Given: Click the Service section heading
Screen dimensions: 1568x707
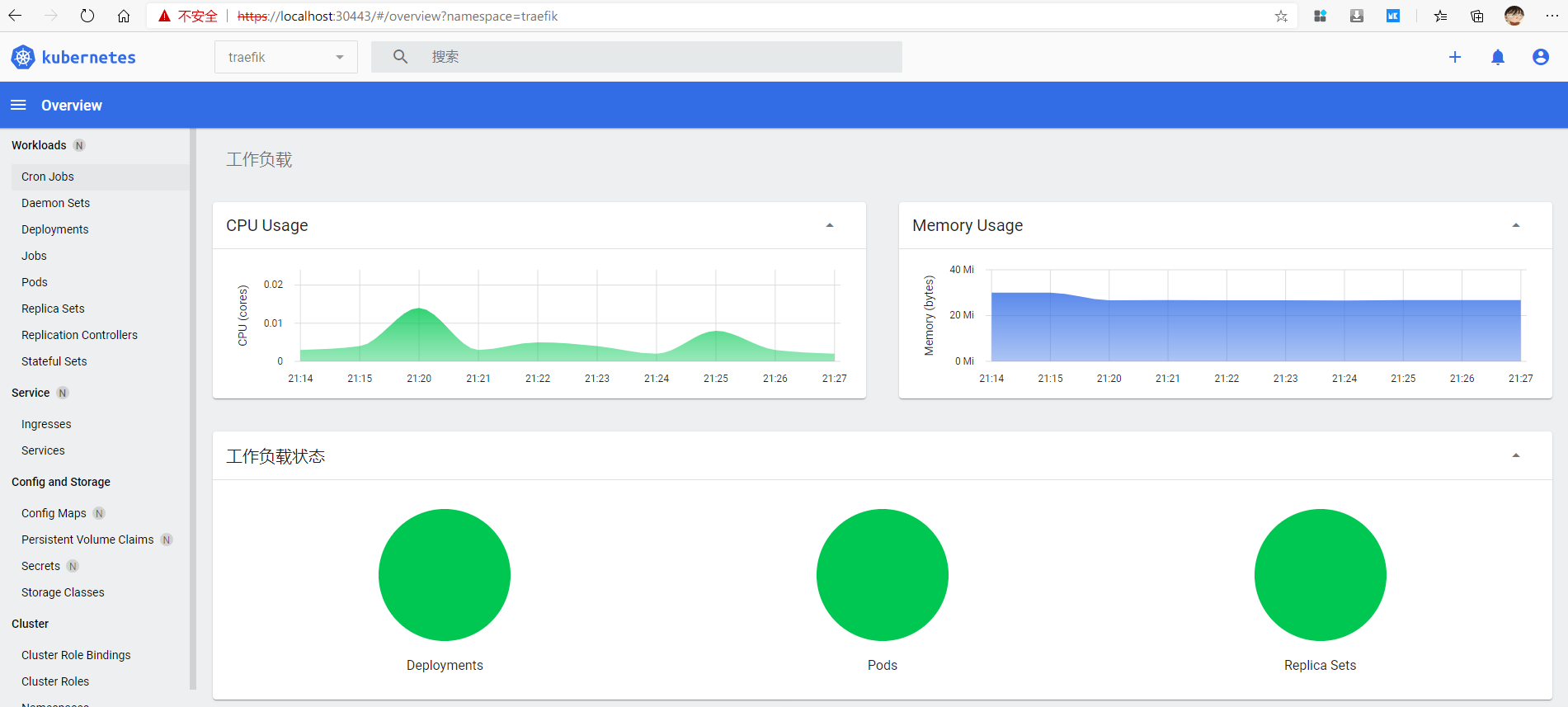Looking at the screenshot, I should point(31,393).
